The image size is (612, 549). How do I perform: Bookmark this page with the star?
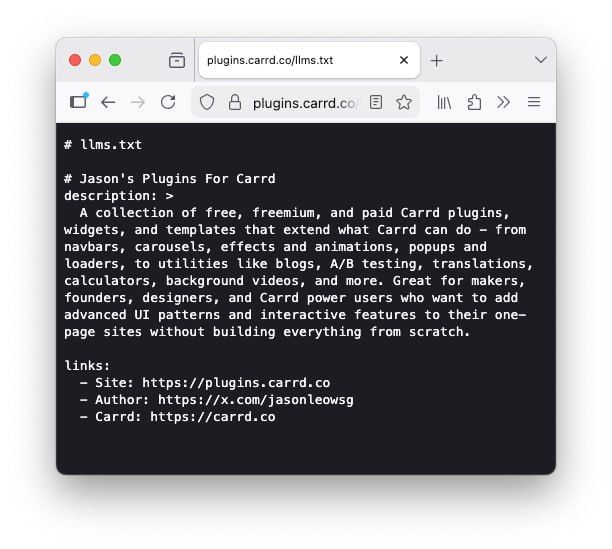[404, 103]
